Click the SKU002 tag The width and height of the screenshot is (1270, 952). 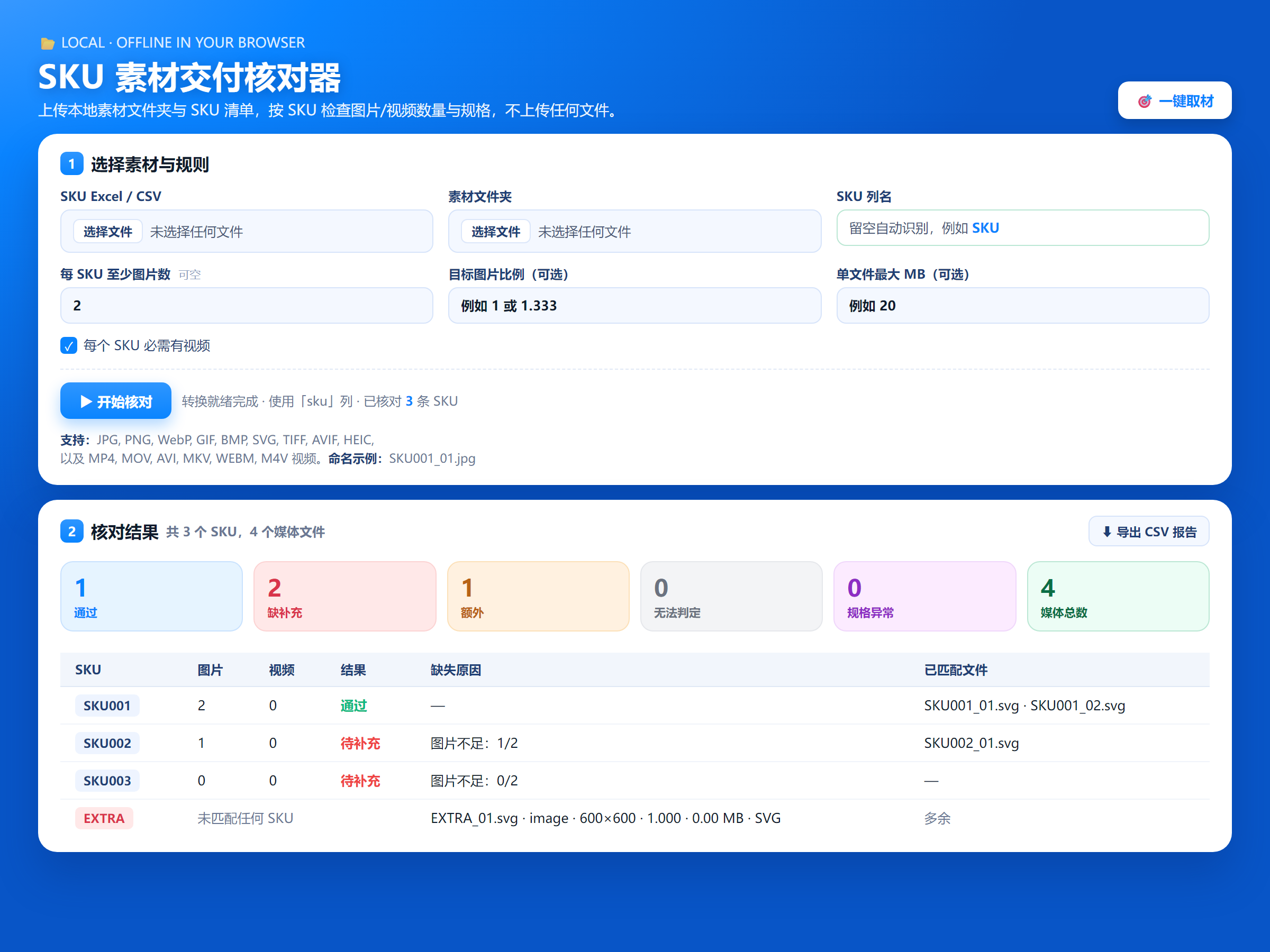pyautogui.click(x=107, y=743)
